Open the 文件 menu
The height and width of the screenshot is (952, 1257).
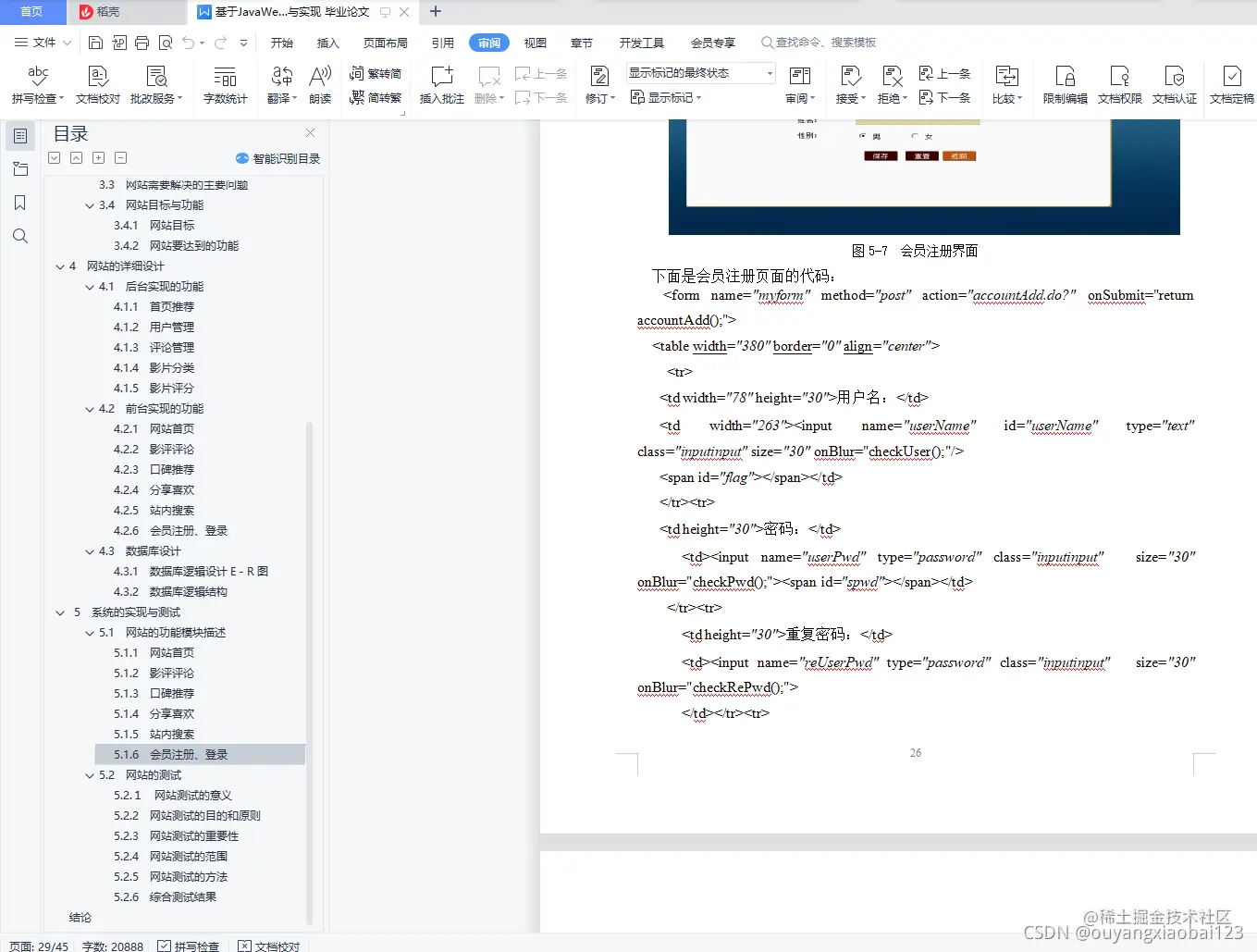coord(43,43)
